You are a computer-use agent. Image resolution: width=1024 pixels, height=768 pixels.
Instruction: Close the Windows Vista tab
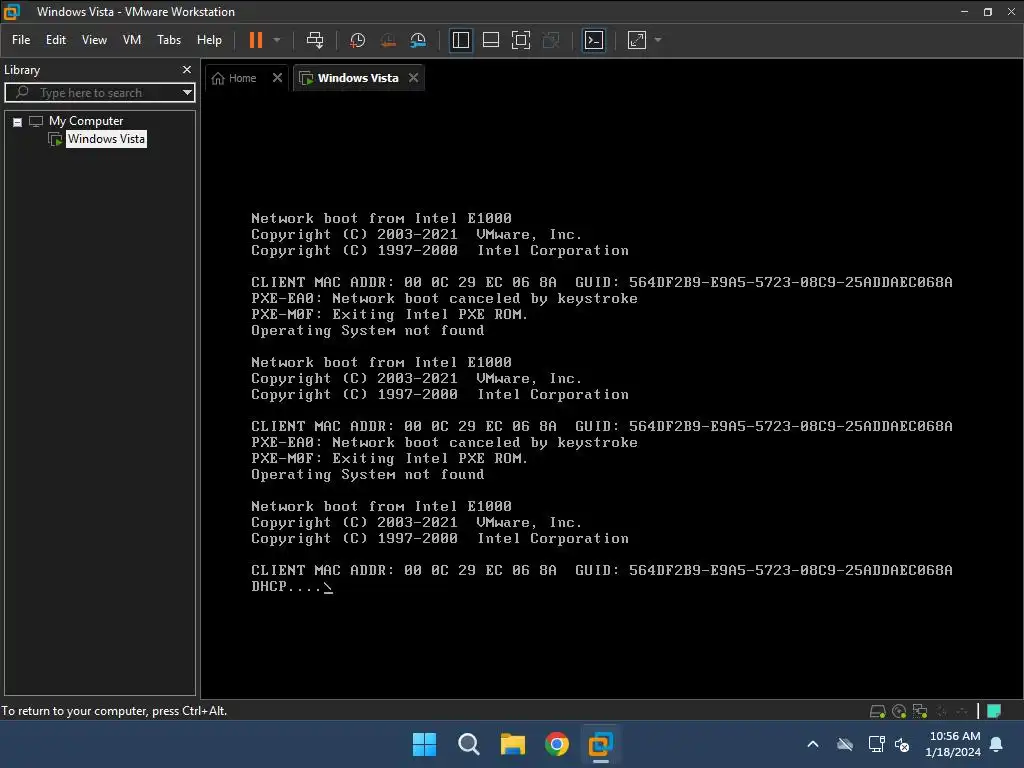click(413, 78)
